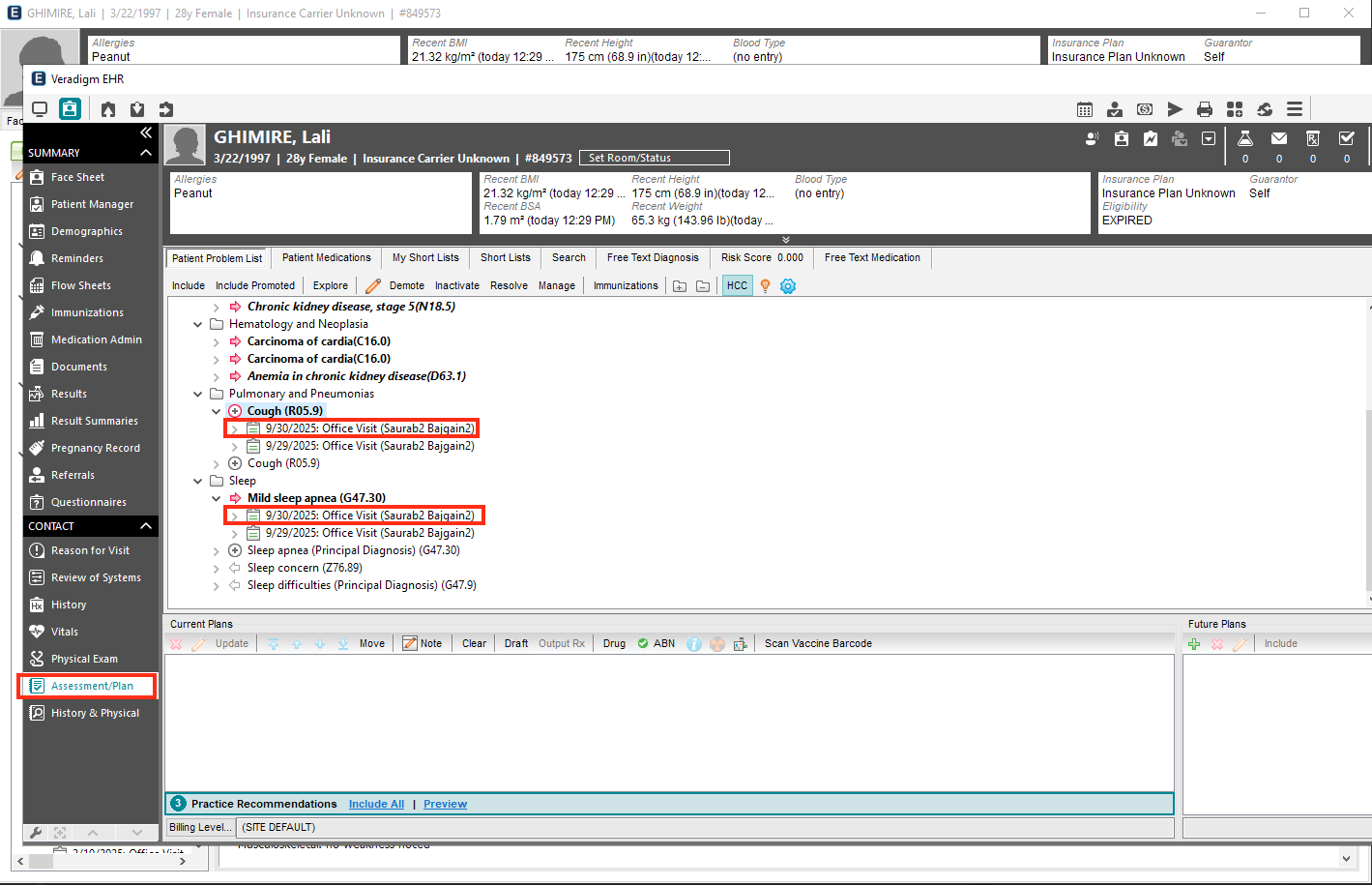Click the Rx prescription counter icon
Viewport: 1372px width, 885px height.
(x=1312, y=138)
